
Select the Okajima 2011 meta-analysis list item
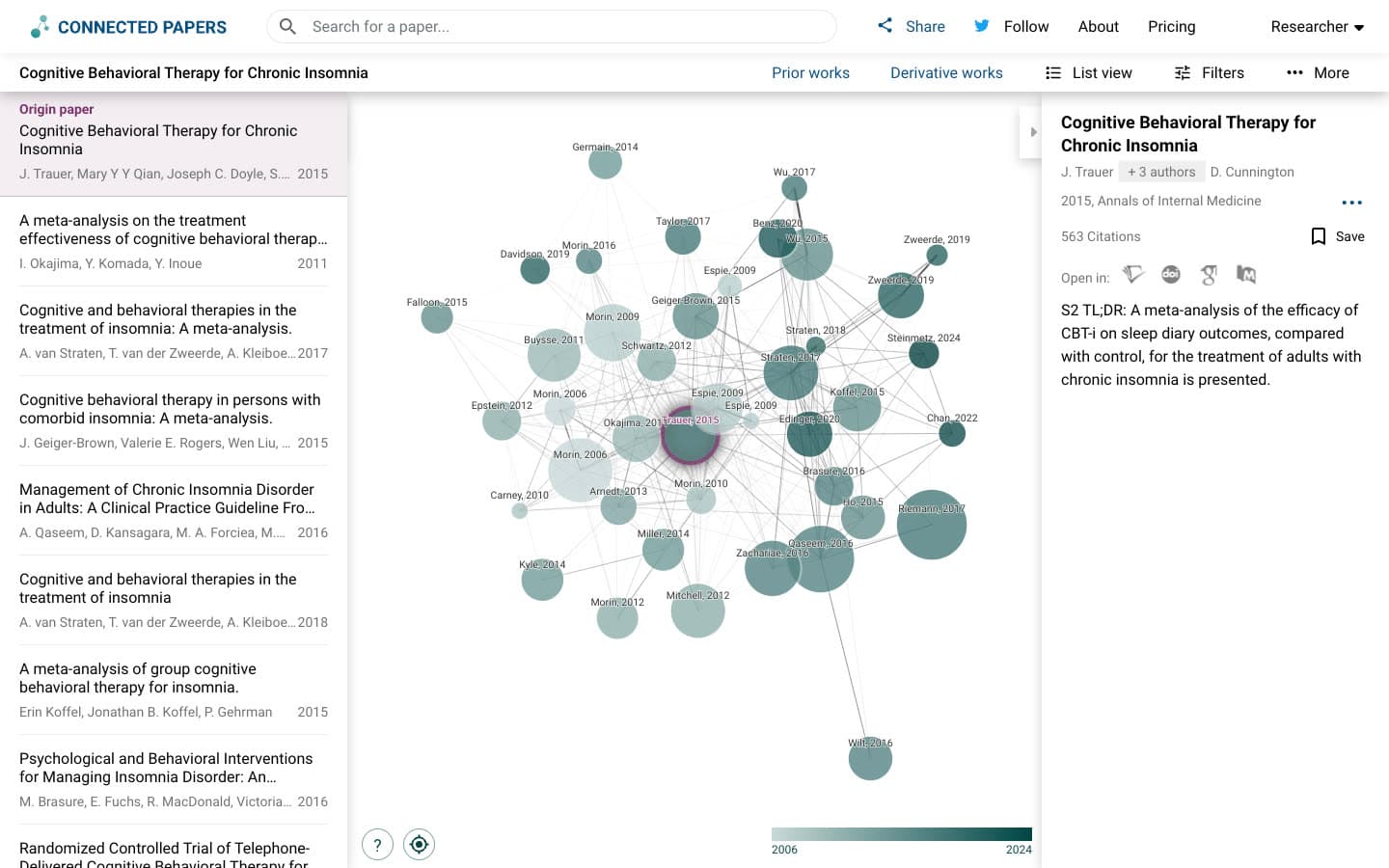[174, 241]
